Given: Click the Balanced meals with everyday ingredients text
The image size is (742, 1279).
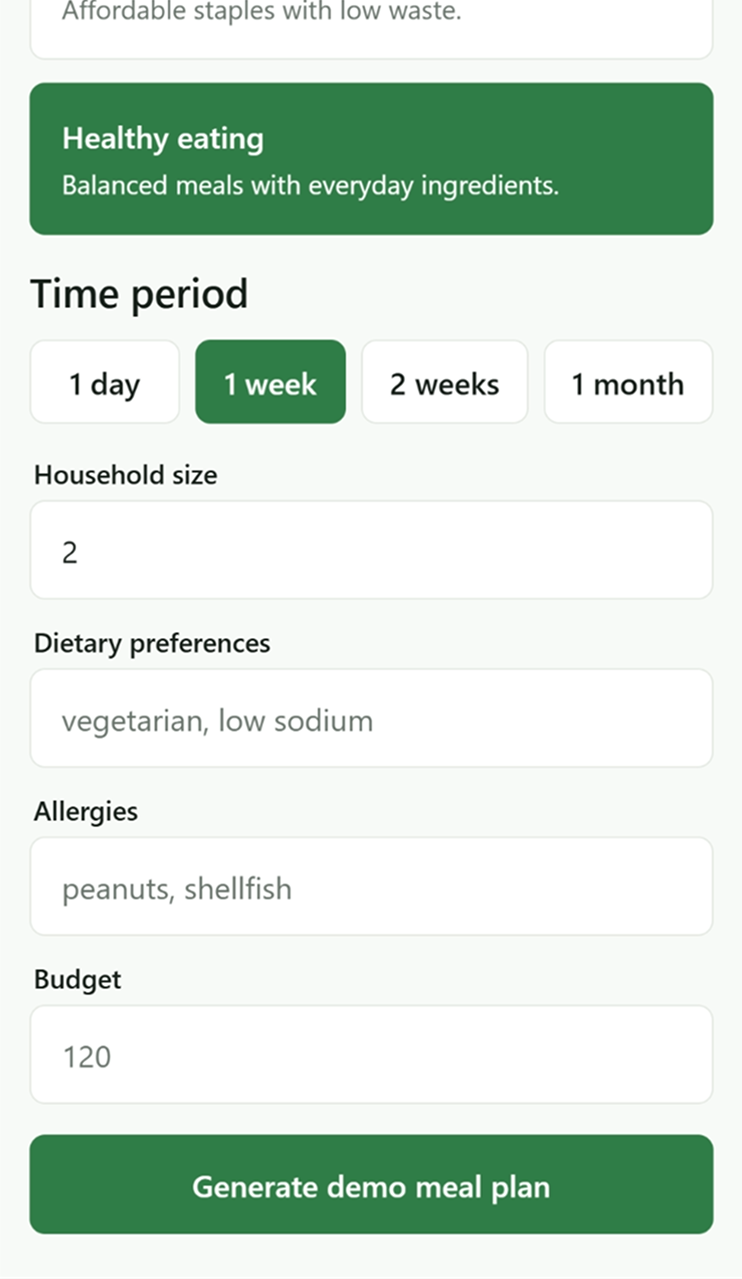Looking at the screenshot, I should [310, 186].
